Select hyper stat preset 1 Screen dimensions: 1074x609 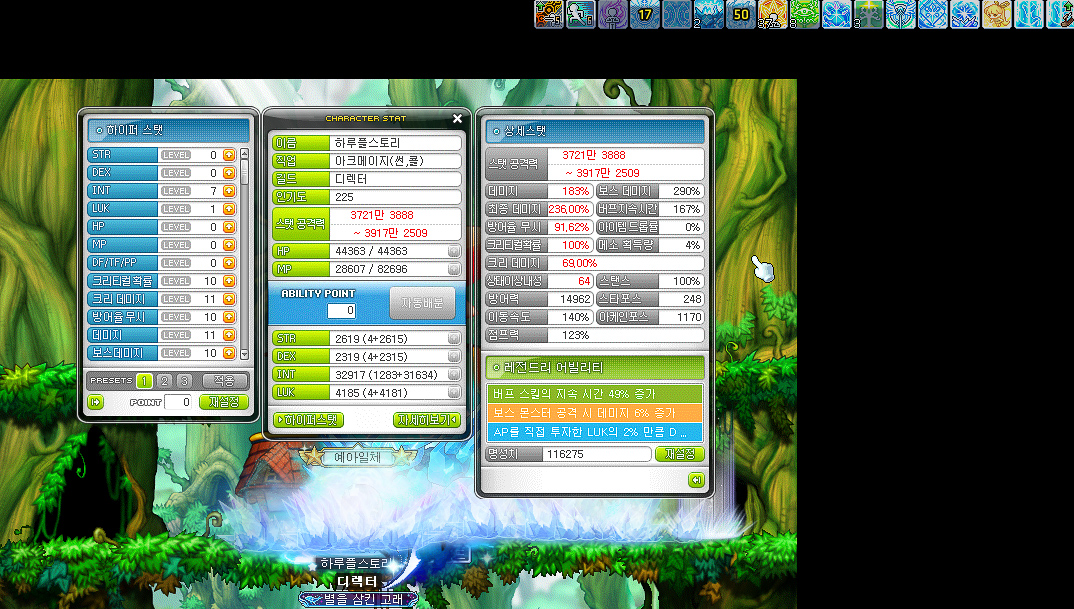click(x=144, y=381)
